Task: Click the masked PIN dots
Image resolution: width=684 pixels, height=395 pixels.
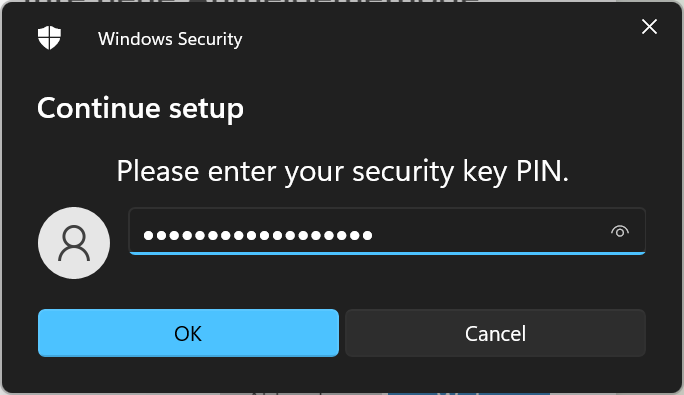Action: 258,235
